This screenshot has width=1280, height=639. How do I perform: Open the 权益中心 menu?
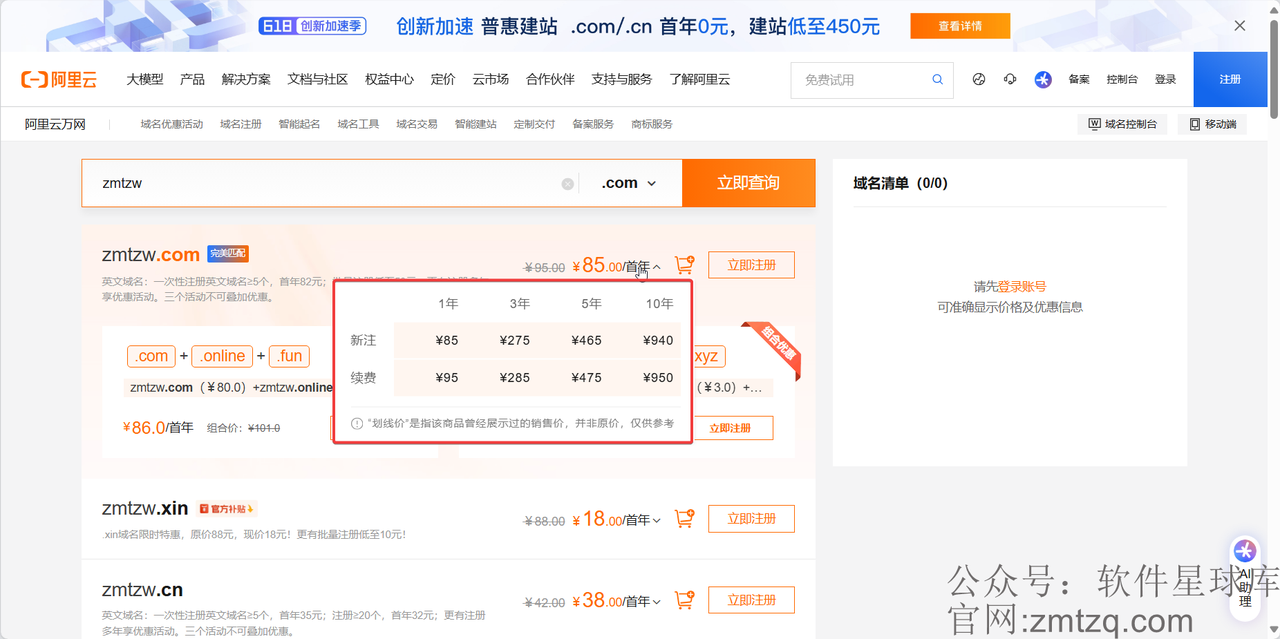click(x=389, y=79)
